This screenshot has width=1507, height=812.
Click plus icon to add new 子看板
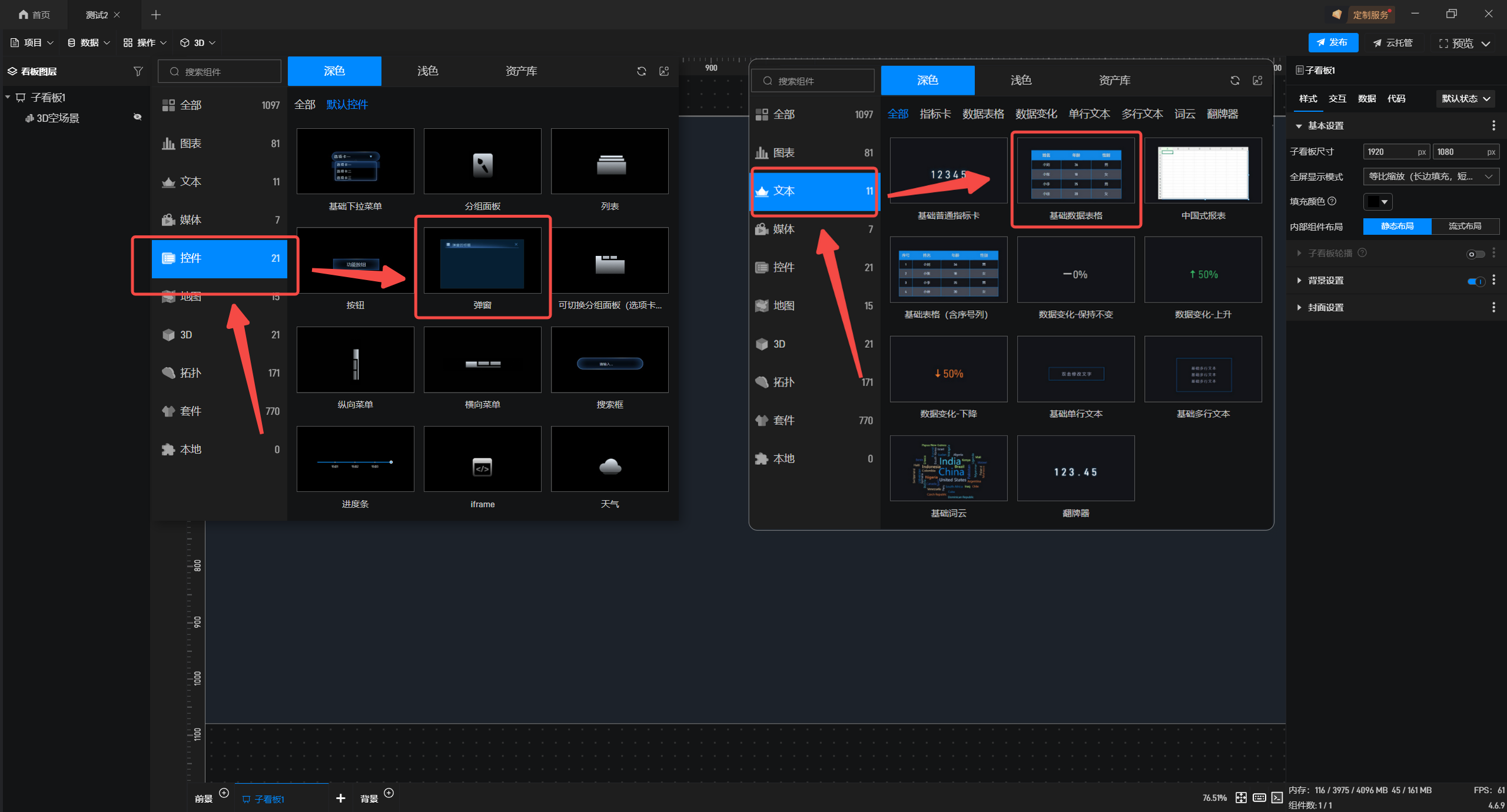click(340, 798)
